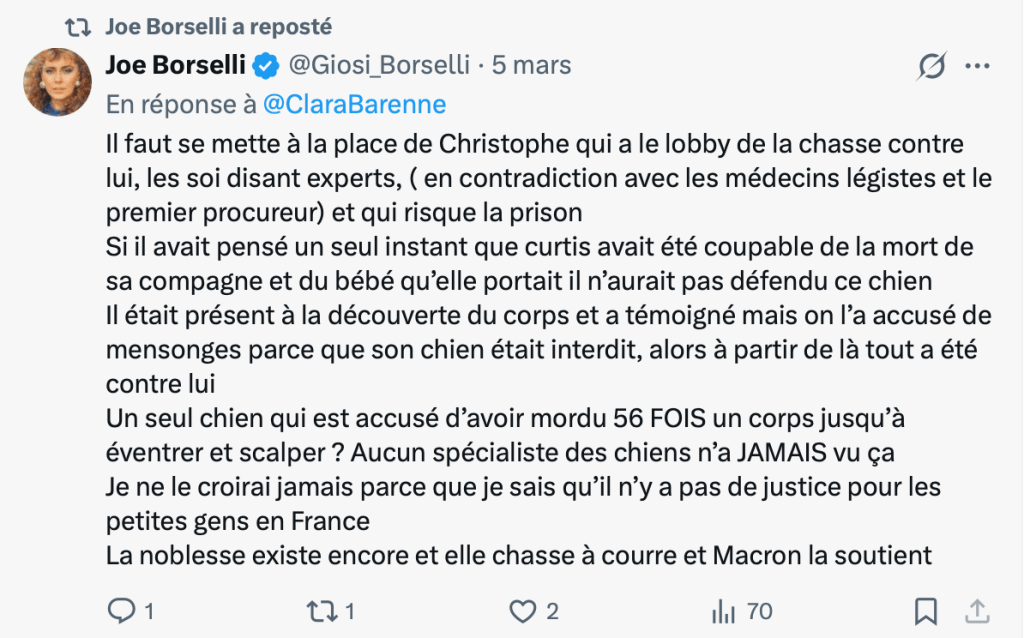The image size is (1024, 638).
Task: Click the reply count next to the bubble
Action: click(x=149, y=610)
